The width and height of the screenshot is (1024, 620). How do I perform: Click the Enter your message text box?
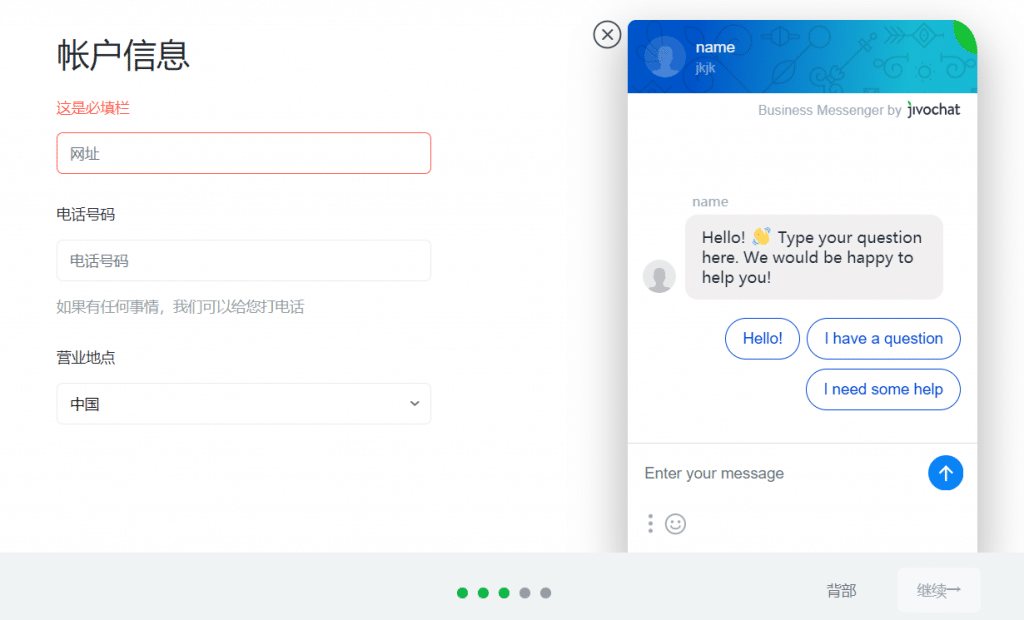(x=780, y=473)
